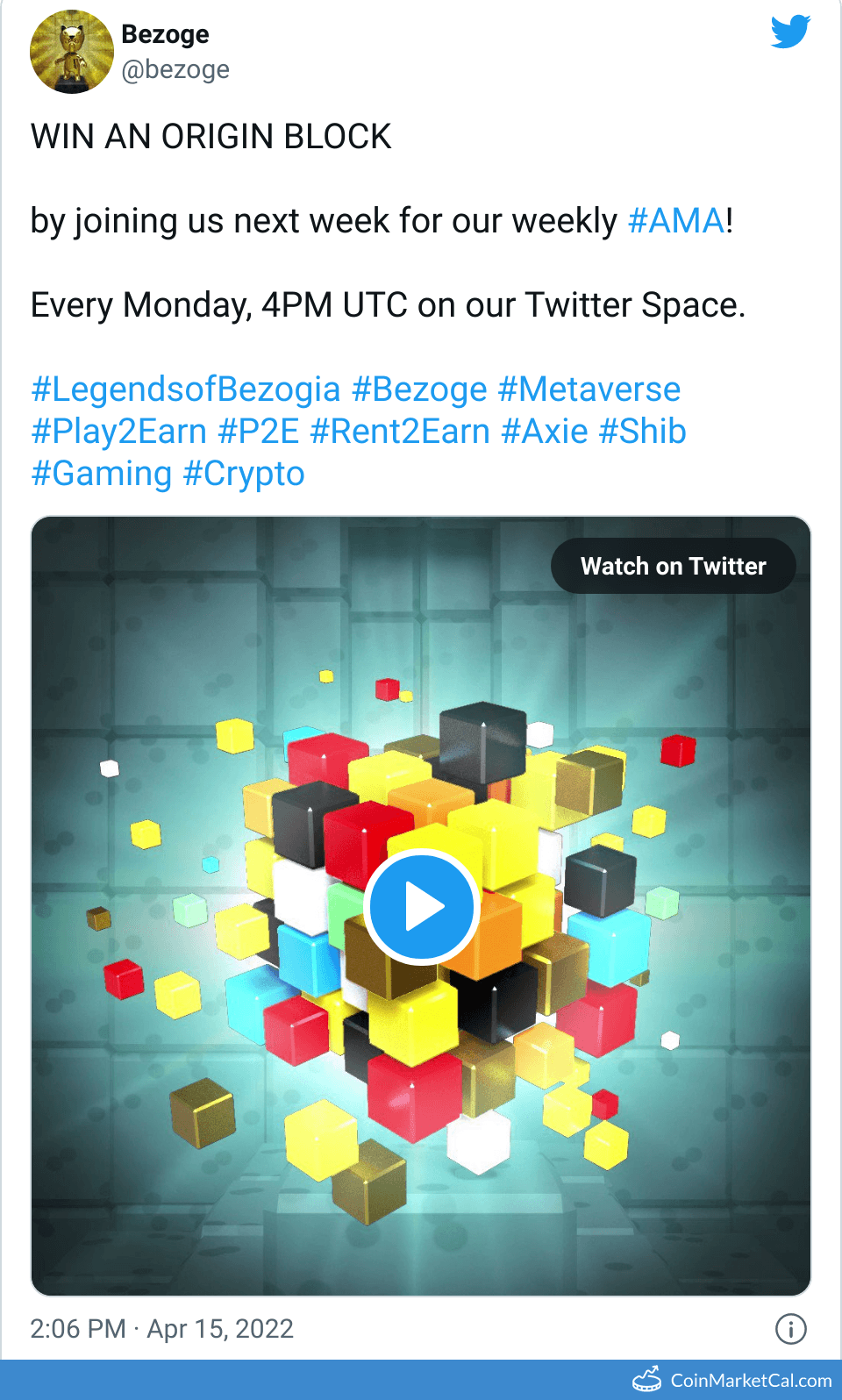Select the #P2E hashtag link
The image size is (842, 1400).
tap(259, 432)
